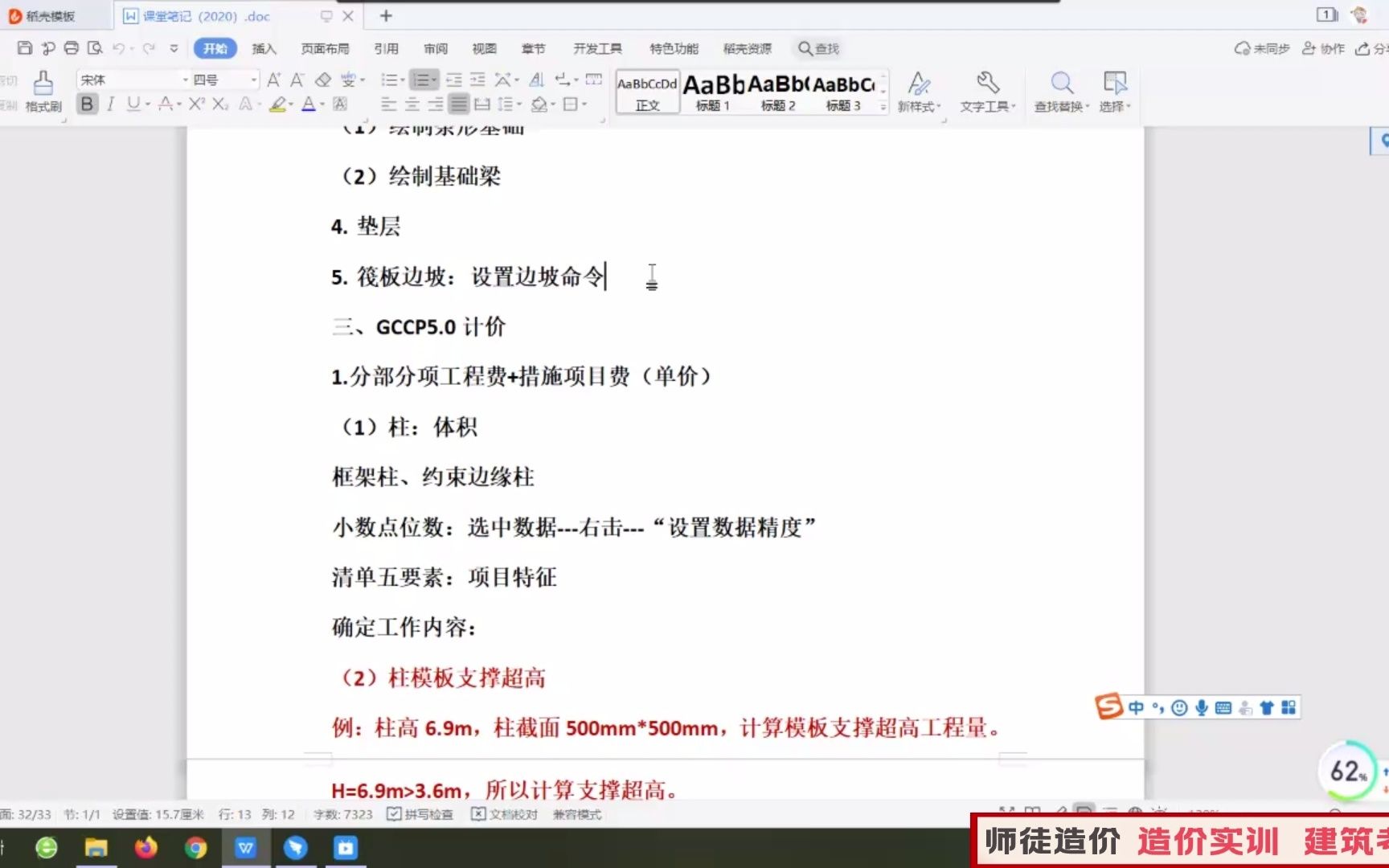The width and height of the screenshot is (1389, 868).
Task: Expand the quick access toolbar customize arrow
Action: [174, 48]
